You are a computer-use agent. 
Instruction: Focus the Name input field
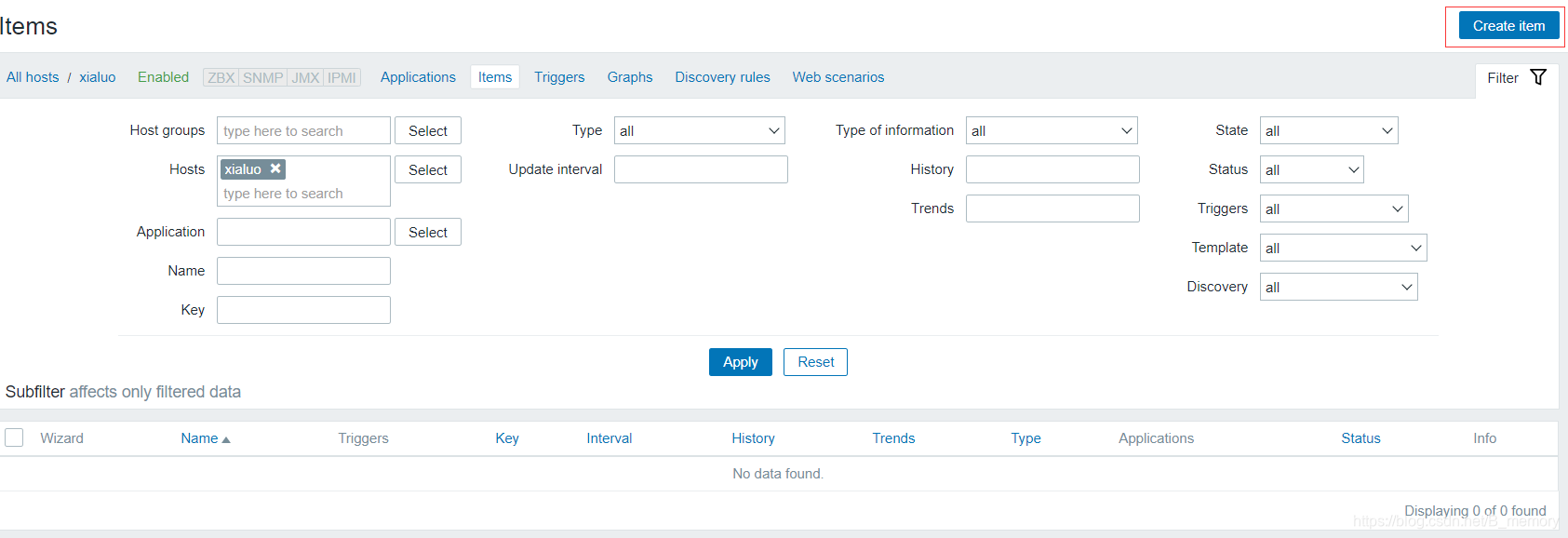tap(303, 271)
